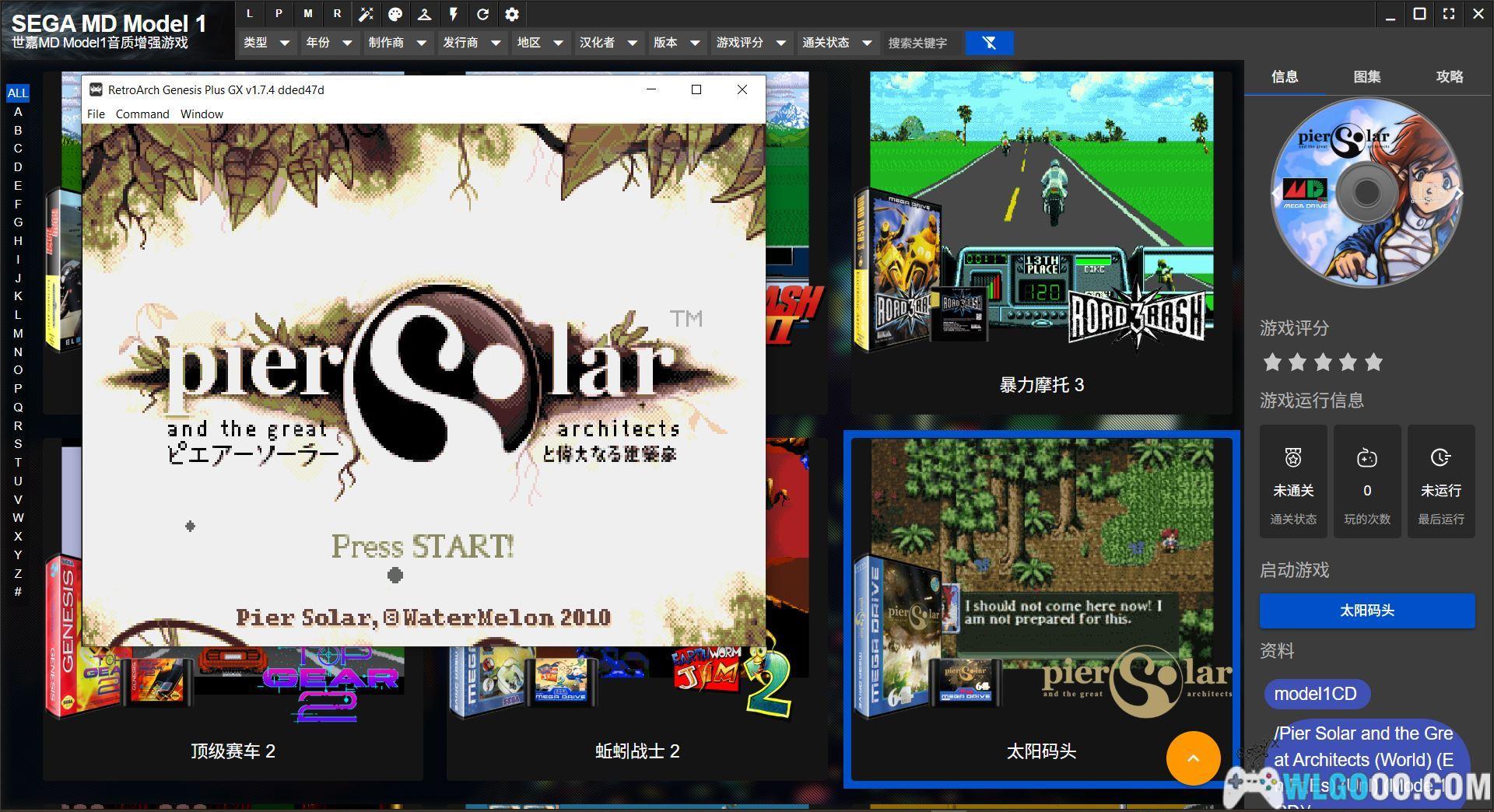Screen dimensions: 1494x812
Task: Open the 游戏评分 filter dropdown
Action: pos(750,43)
